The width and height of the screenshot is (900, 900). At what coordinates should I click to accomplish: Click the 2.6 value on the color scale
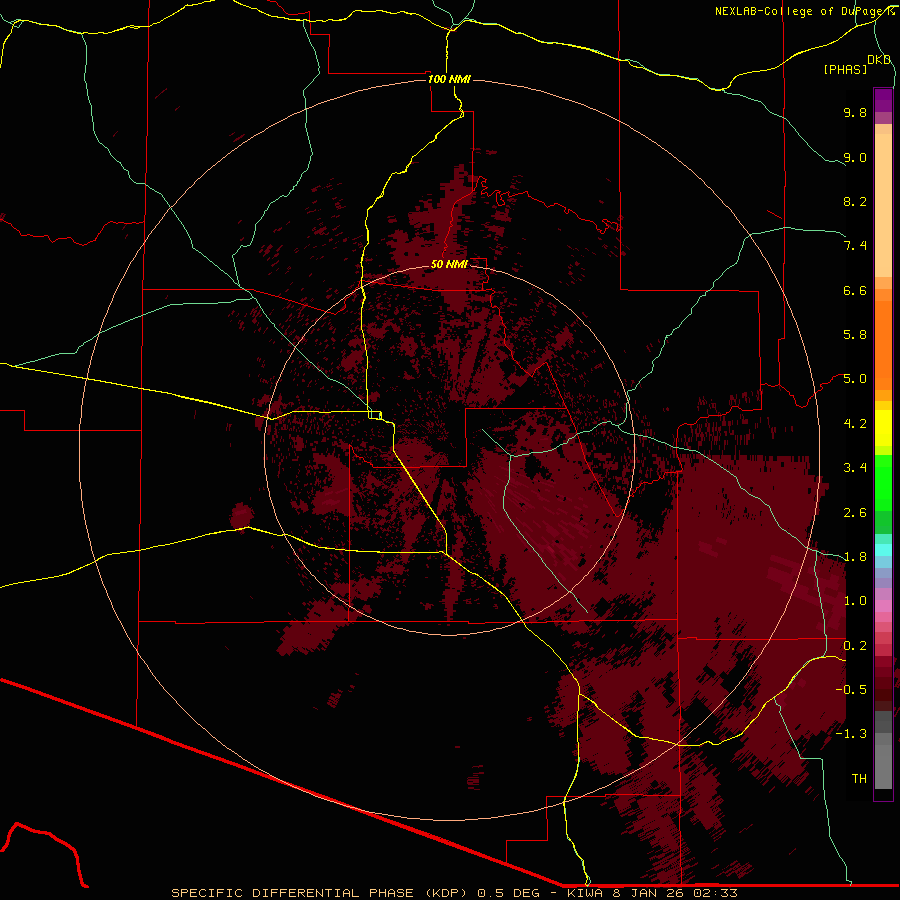tap(855, 513)
